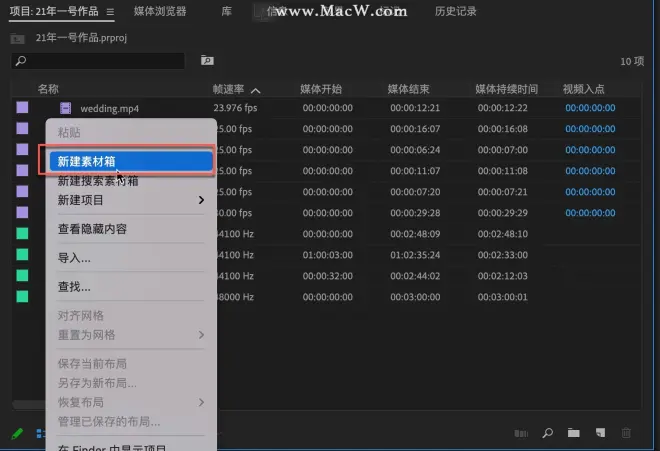Screen dimensions: 660x451
Task: Click the automate-to-sequence icon at the bottom
Action: tap(521, 433)
